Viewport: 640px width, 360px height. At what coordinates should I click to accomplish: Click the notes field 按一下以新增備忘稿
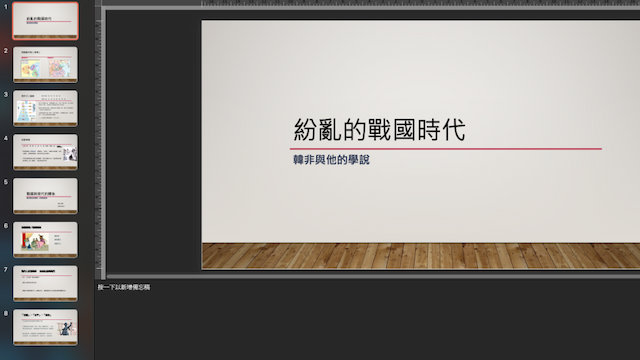pyautogui.click(x=124, y=287)
